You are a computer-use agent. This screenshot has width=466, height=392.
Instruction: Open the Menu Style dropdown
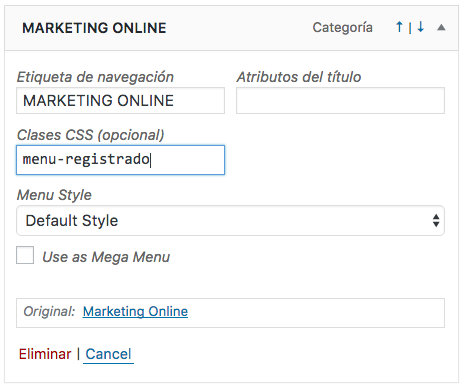[x=230, y=221]
